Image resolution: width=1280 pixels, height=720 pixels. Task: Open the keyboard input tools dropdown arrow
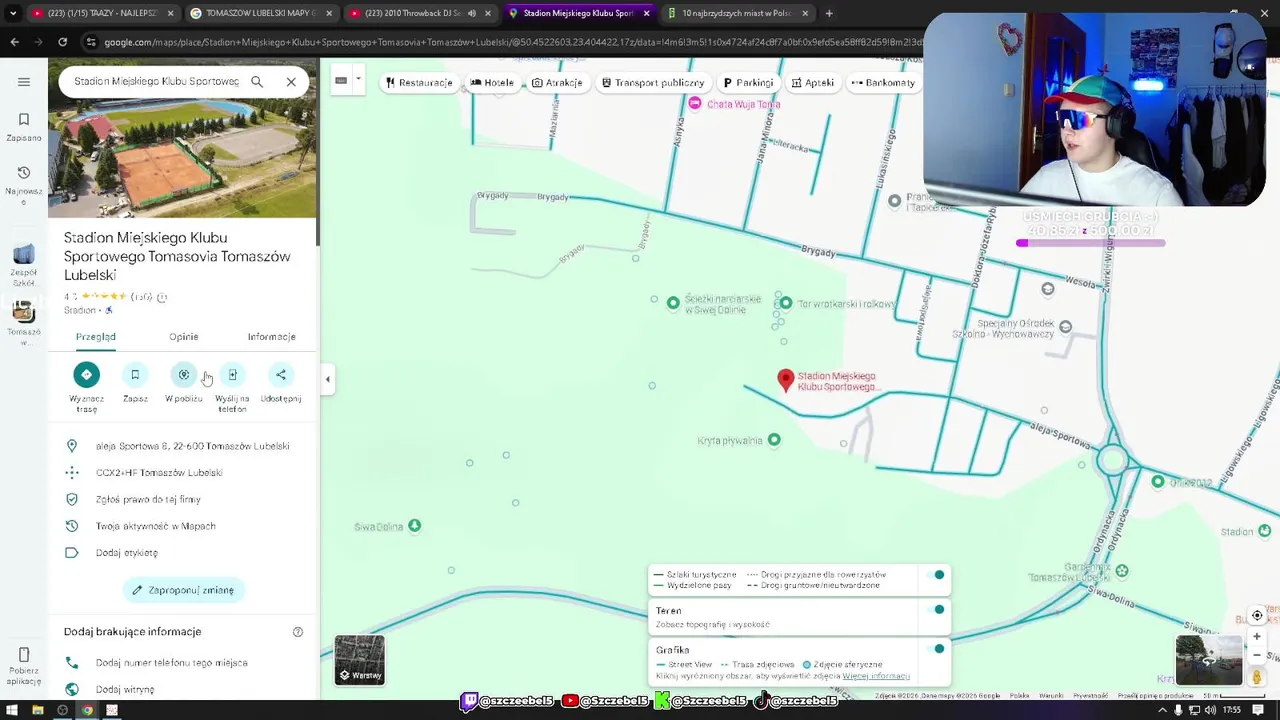click(x=358, y=80)
